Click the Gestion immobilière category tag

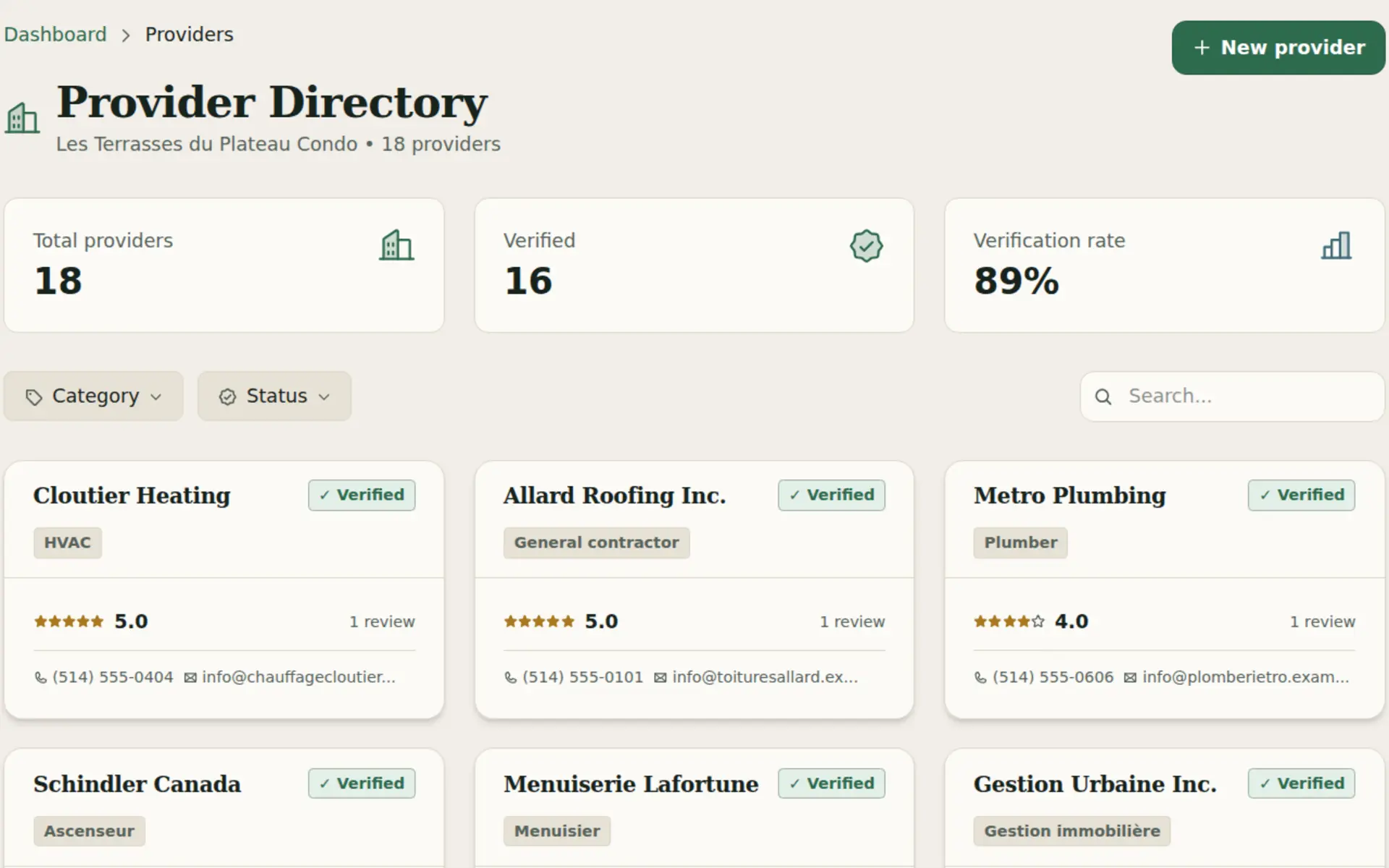coord(1072,831)
